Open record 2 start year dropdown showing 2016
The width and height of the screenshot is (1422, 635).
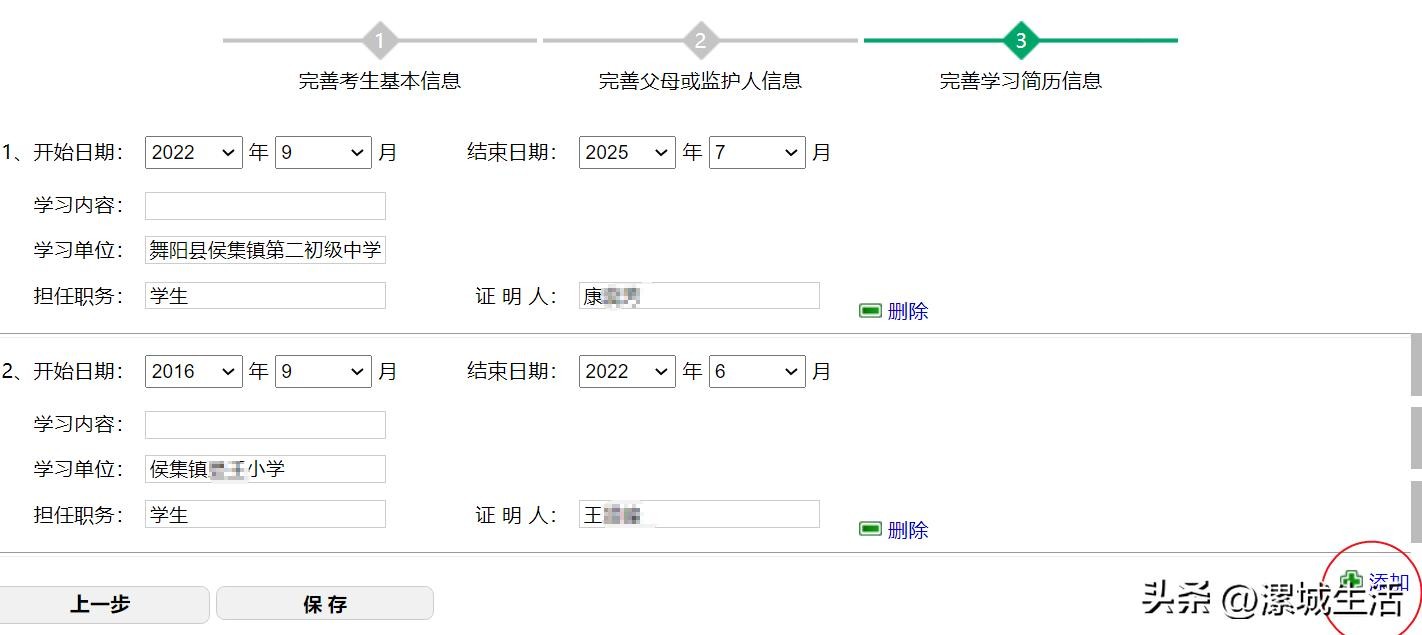coord(194,371)
